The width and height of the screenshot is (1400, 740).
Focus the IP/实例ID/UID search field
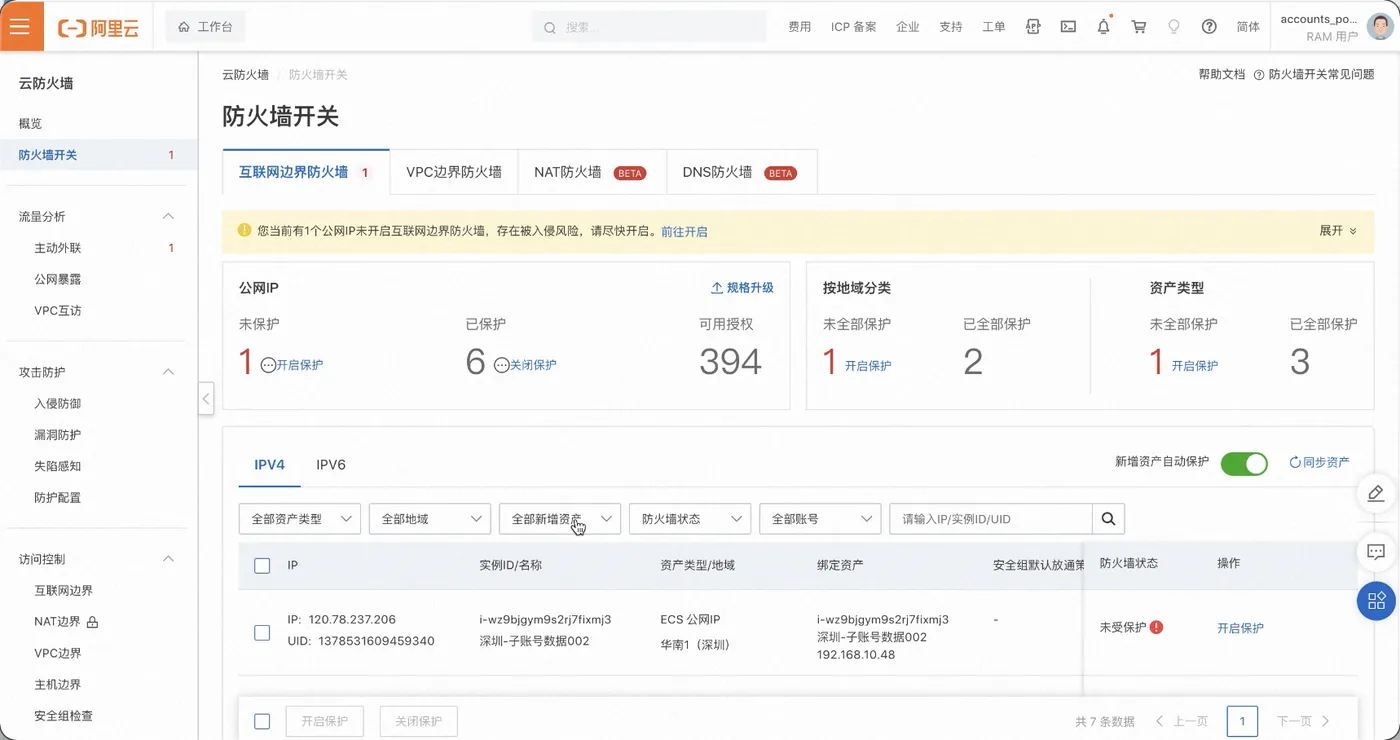(991, 519)
